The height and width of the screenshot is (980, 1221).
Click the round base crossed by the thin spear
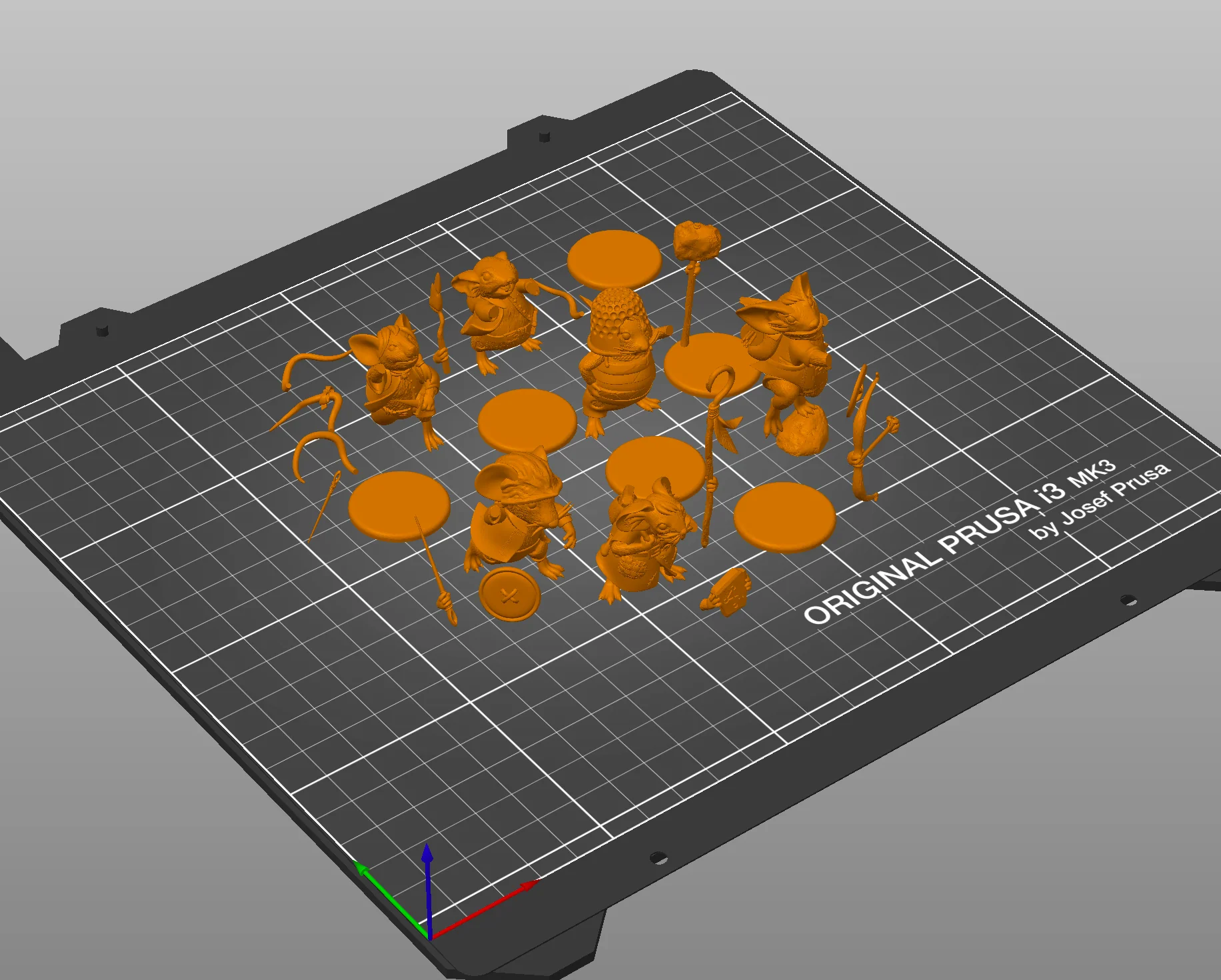pyautogui.click(x=399, y=504)
